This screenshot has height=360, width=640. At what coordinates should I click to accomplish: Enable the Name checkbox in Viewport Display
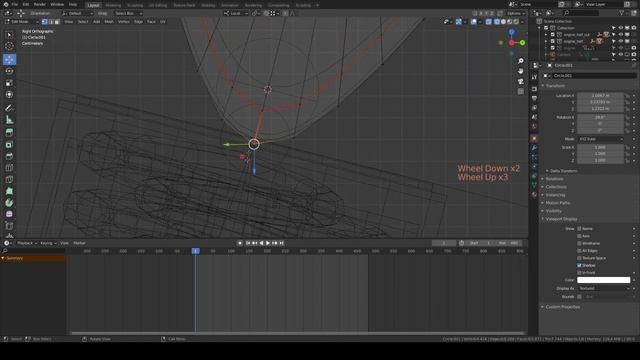pos(579,229)
